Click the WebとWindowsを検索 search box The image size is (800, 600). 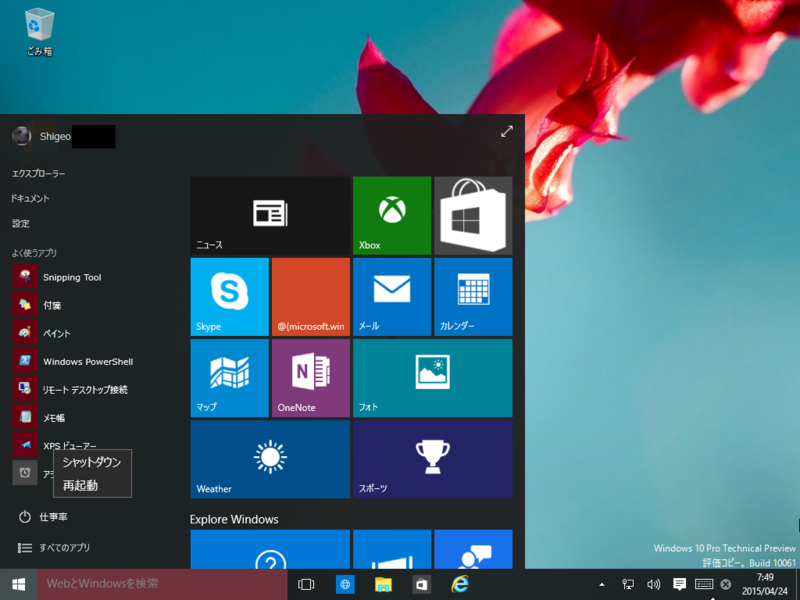(150, 584)
